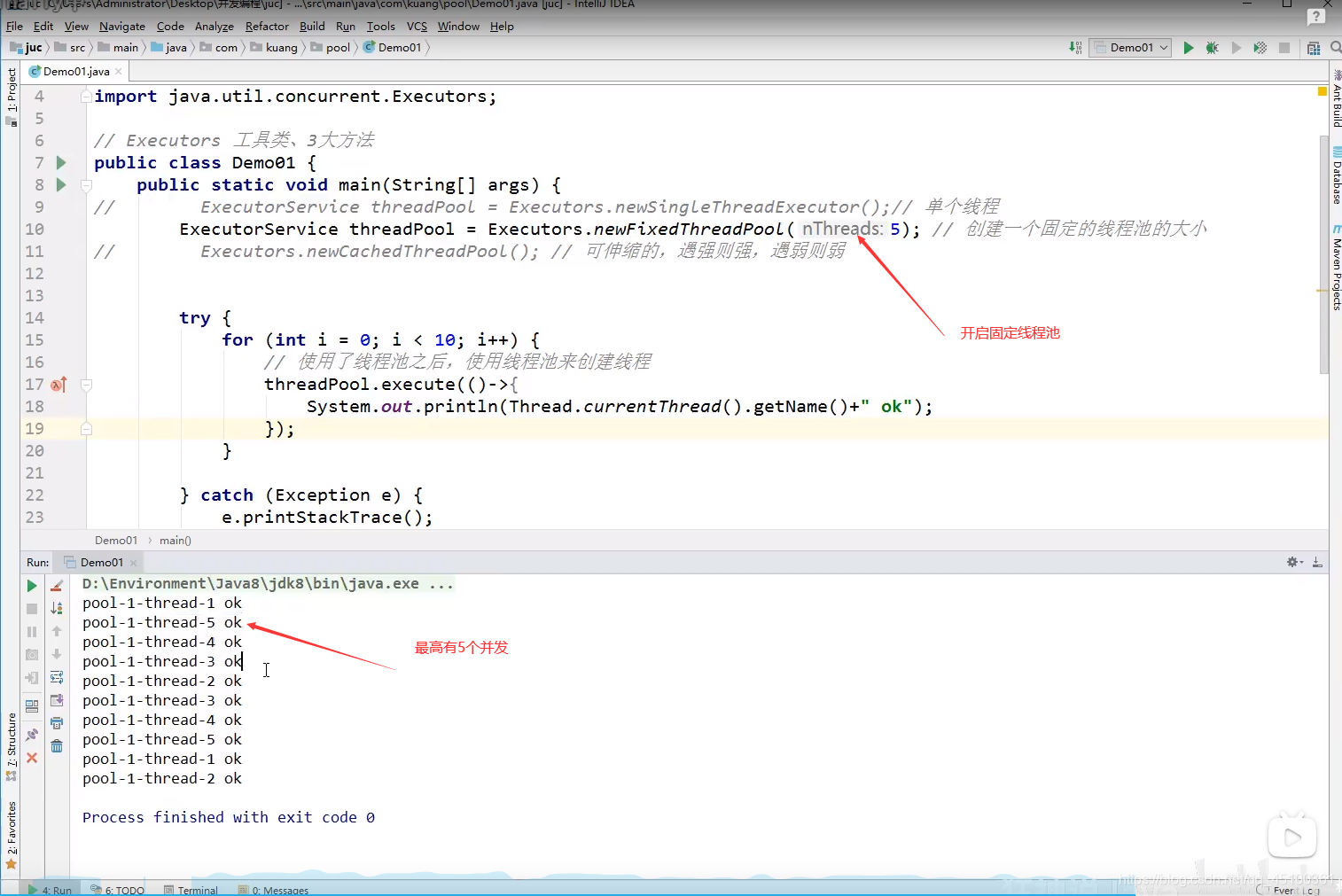Click the up stack trace arrow
This screenshot has width=1342, height=896.
click(x=57, y=631)
